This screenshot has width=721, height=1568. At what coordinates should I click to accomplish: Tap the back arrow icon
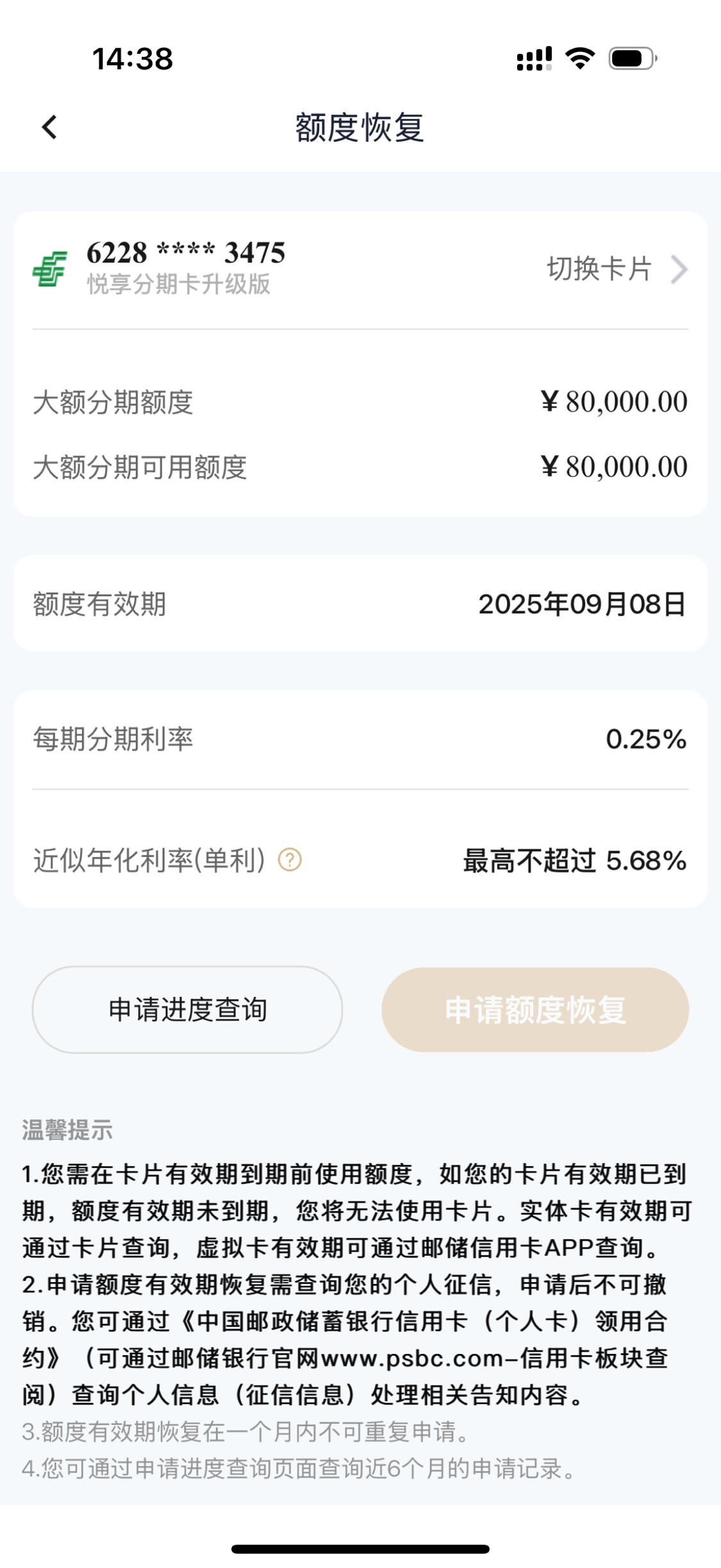click(49, 127)
